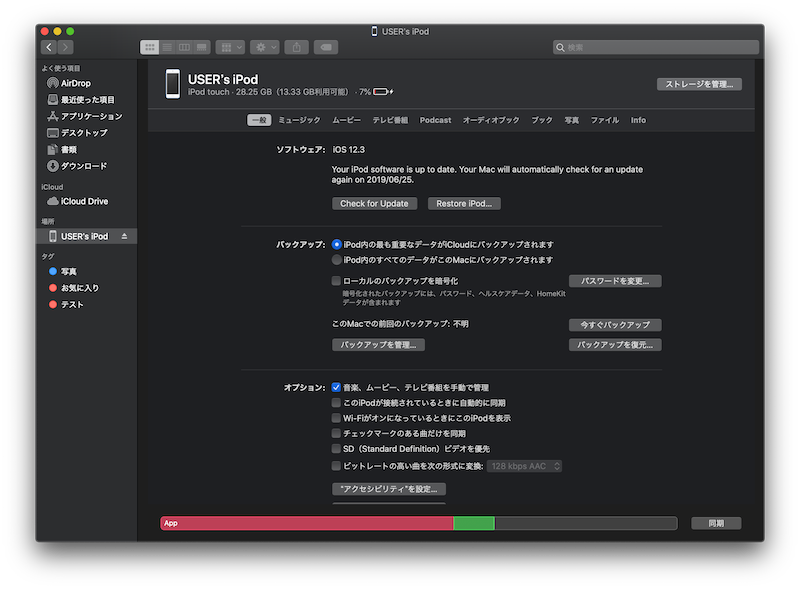The image size is (800, 589).
Task: Switch Finder to column view
Action: click(x=184, y=47)
